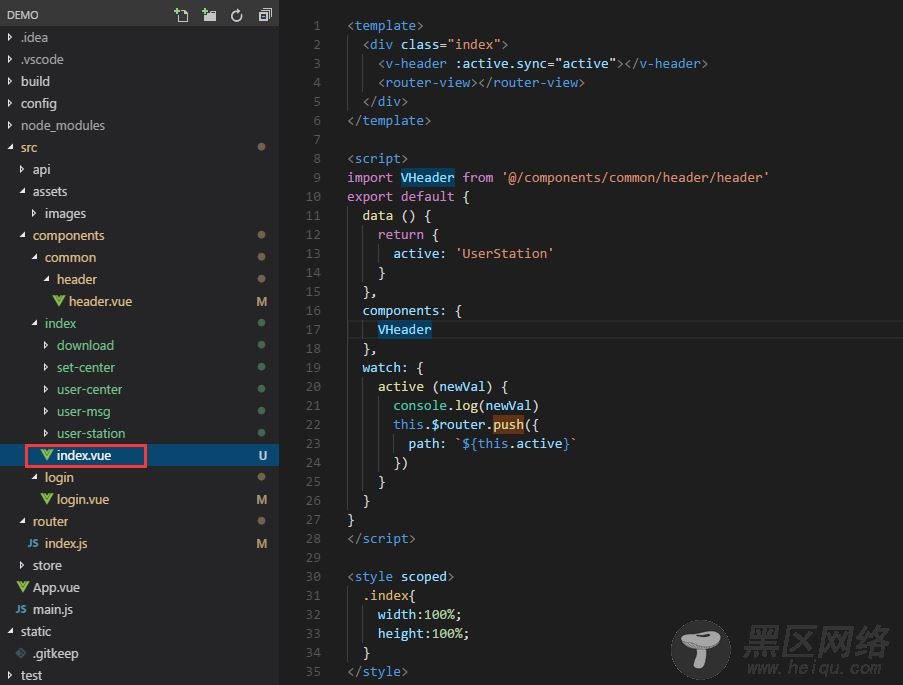Screen dimensions: 903x685
Task: Click the DEMO explorer section title
Action: click(x=22, y=15)
